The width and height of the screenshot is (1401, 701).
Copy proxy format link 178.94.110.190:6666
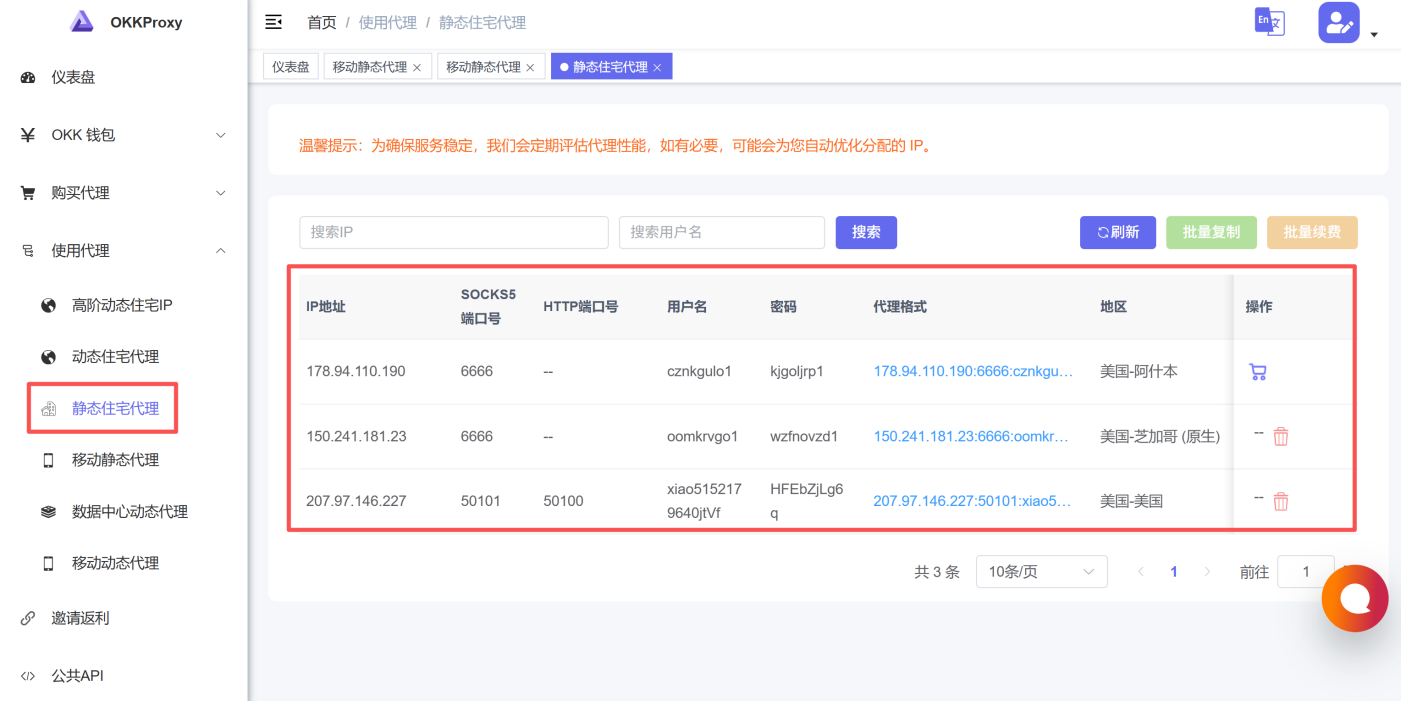coord(973,372)
